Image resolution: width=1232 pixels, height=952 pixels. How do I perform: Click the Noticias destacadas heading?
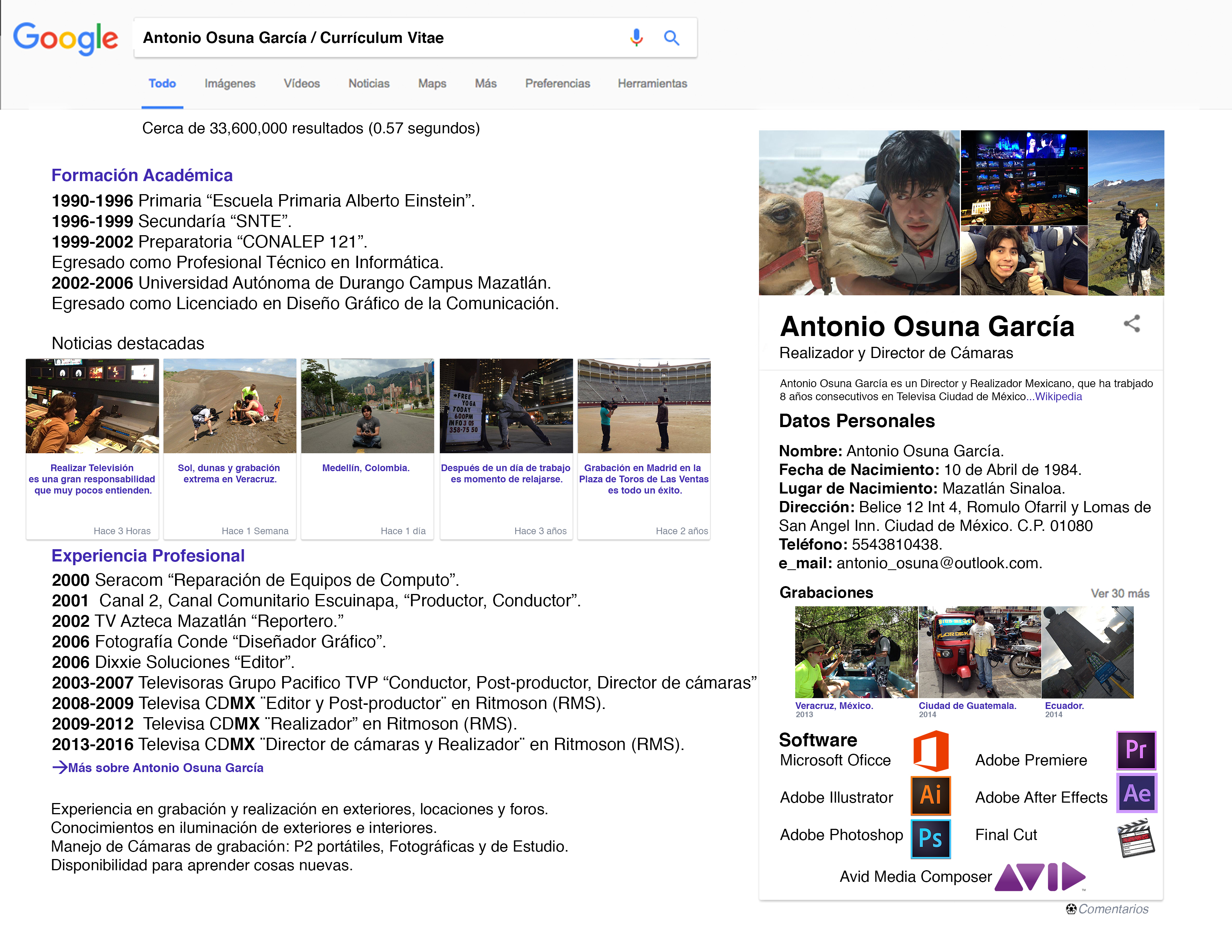(128, 343)
